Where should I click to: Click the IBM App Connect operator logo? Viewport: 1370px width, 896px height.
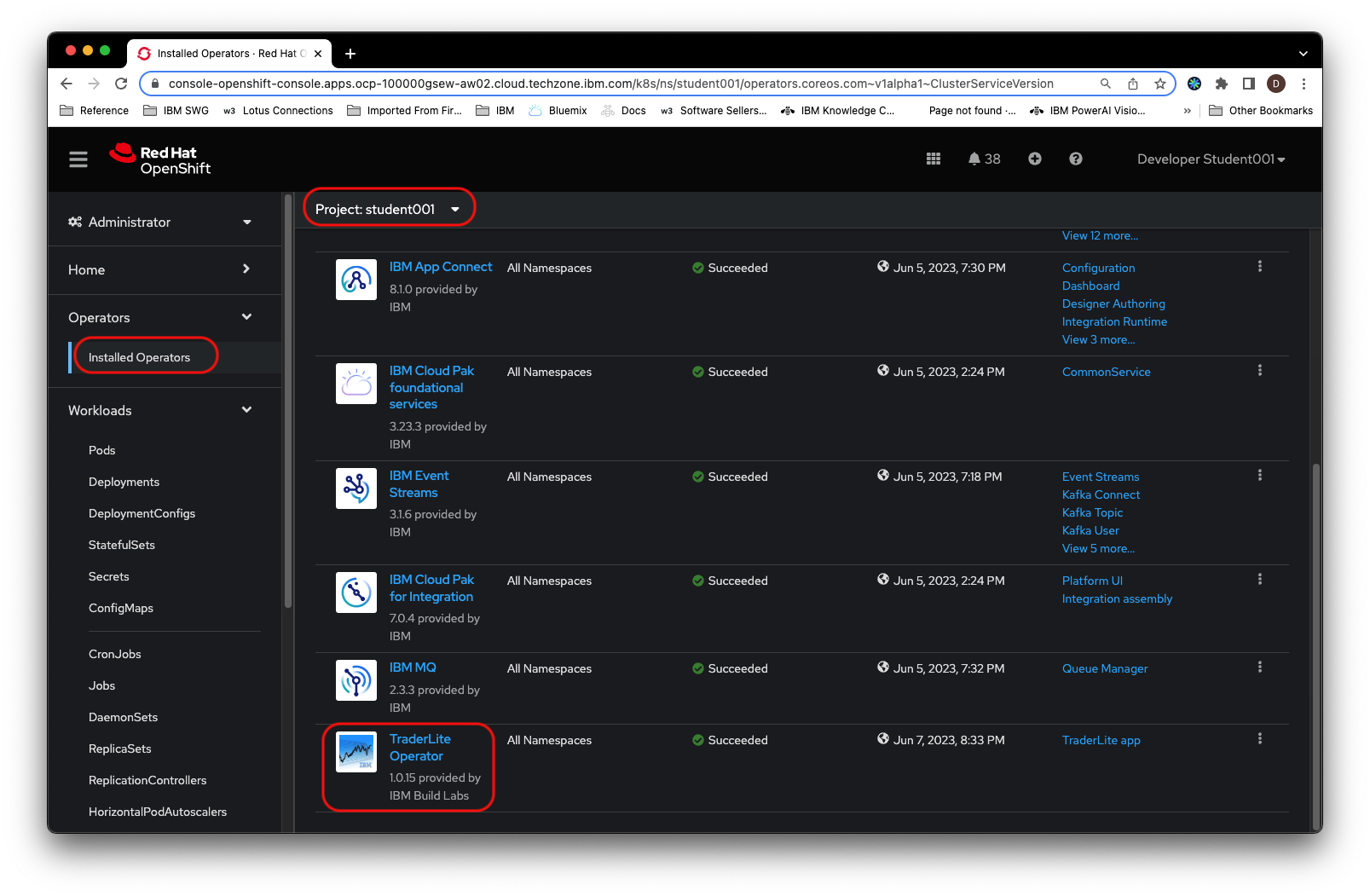click(x=356, y=280)
